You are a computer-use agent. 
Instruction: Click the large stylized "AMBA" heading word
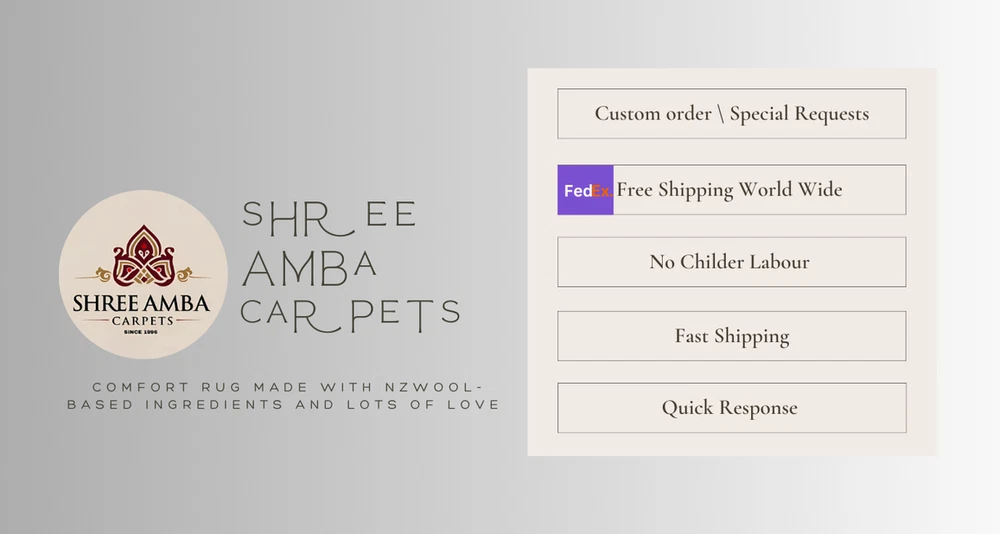tap(310, 264)
